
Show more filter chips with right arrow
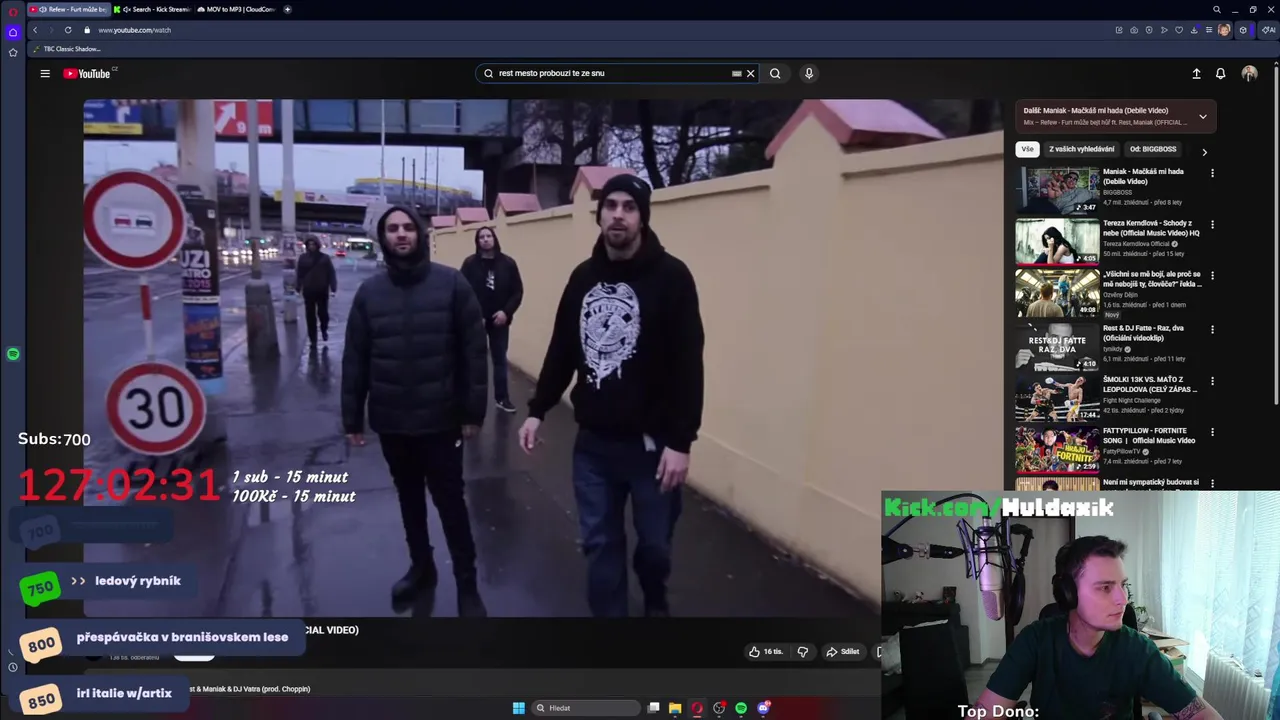tap(1204, 152)
